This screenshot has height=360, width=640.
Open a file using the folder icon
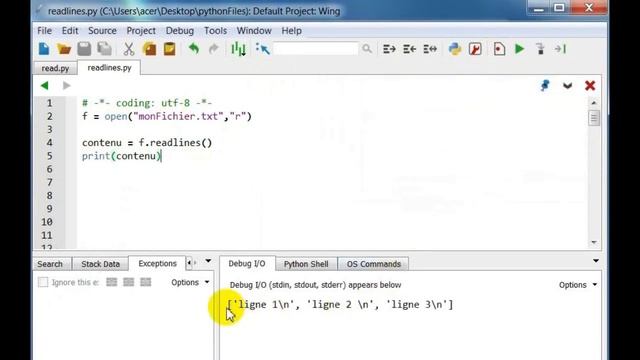[x=64, y=49]
